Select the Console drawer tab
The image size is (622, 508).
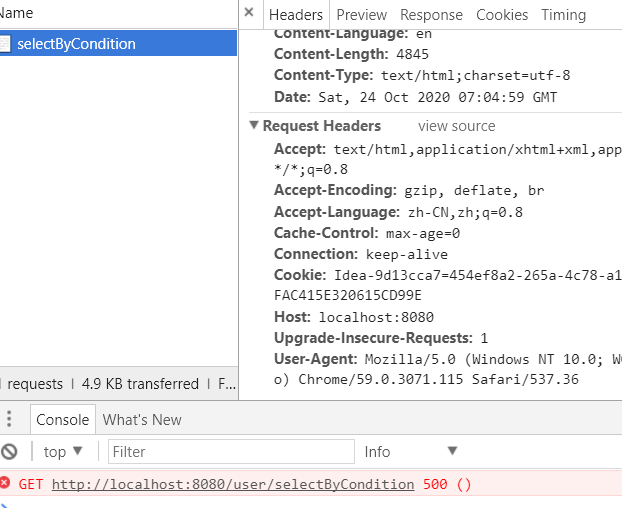(x=62, y=420)
